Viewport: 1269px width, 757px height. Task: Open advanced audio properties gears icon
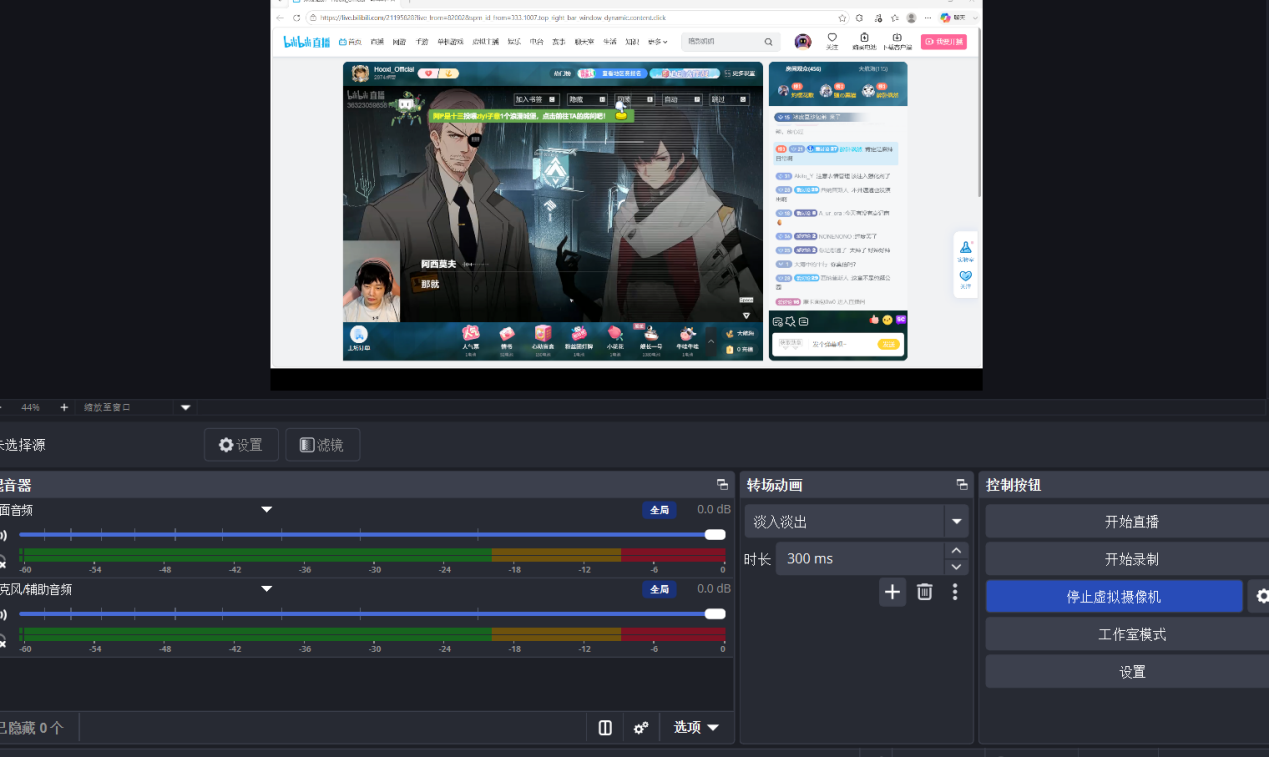641,728
